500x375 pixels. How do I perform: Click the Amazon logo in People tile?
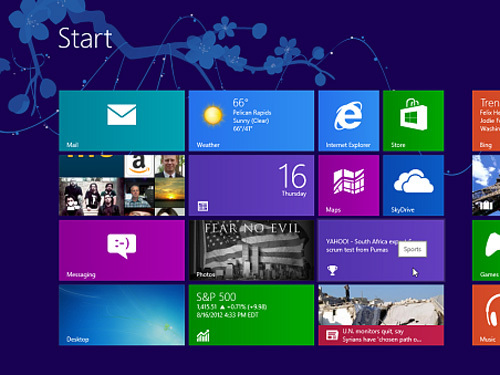(139, 165)
